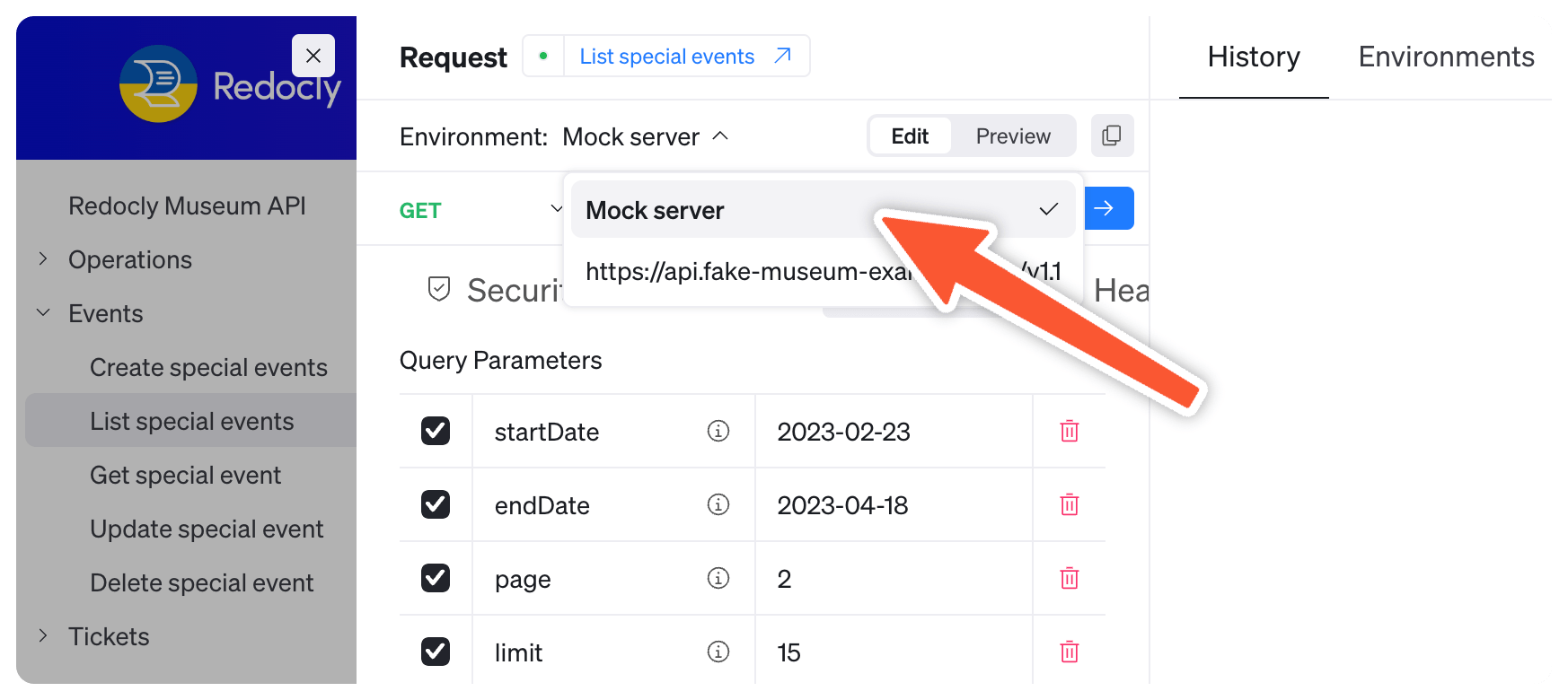1568x700 pixels.
Task: Send request with the blue arrow button
Action: (x=1109, y=208)
